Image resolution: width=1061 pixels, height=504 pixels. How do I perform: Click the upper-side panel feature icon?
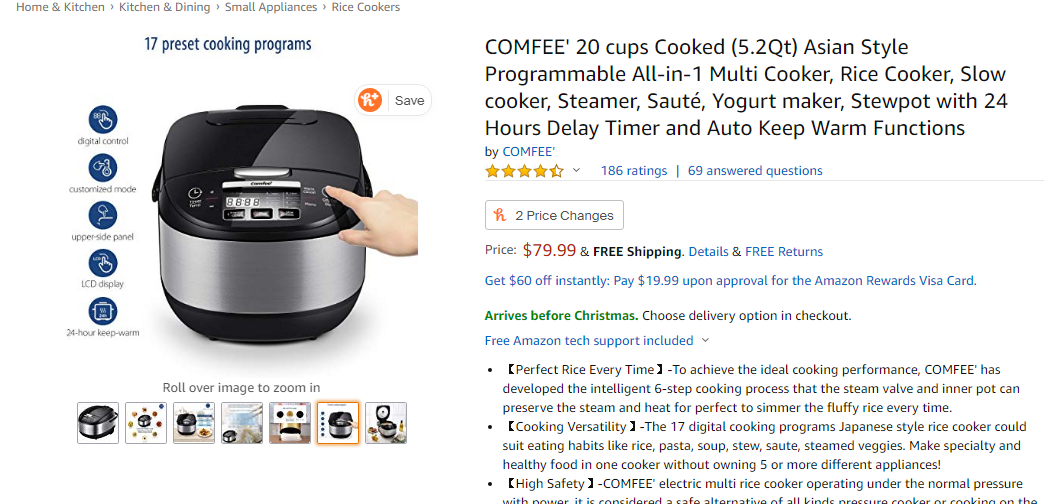[x=103, y=215]
